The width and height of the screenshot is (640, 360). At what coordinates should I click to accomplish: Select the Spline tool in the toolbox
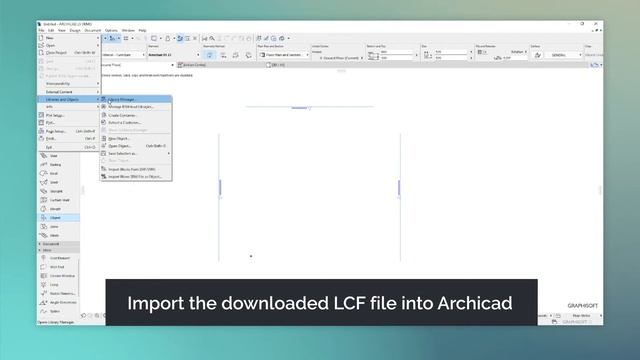click(58, 311)
